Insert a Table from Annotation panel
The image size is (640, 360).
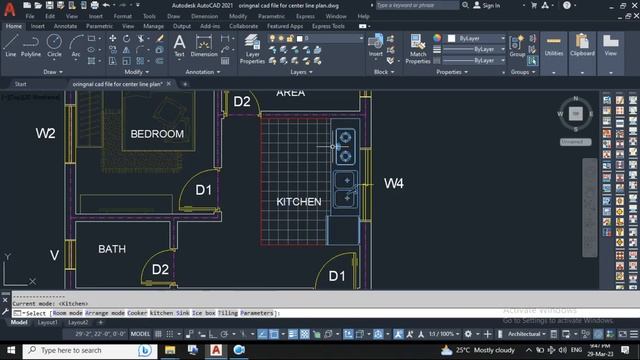point(225,61)
